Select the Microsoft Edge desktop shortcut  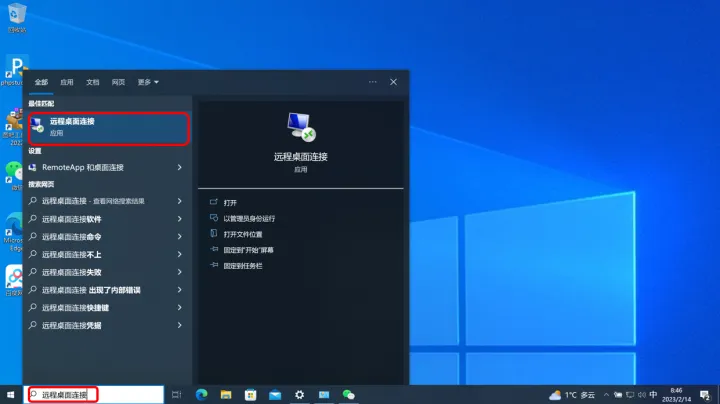pos(14,232)
